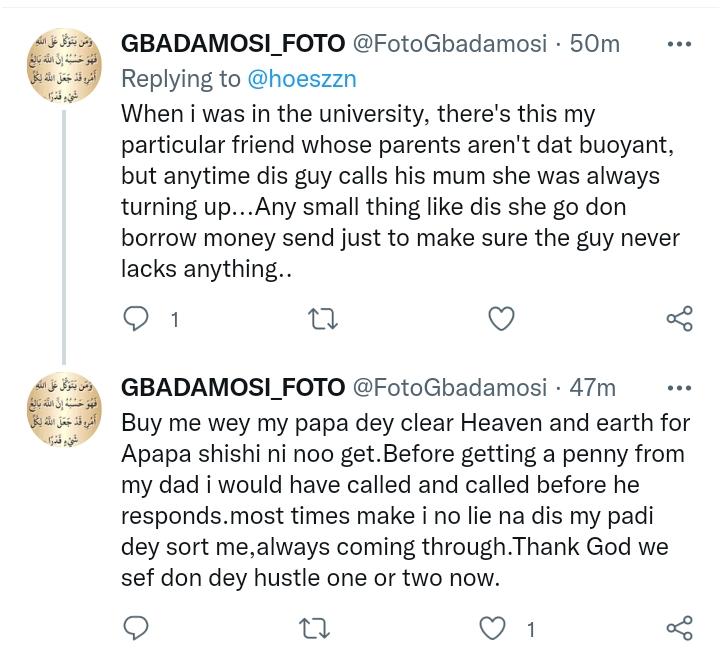Image resolution: width=720 pixels, height=648 pixels.
Task: Retweet the second tweet posted 47m ago
Action: click(x=314, y=629)
